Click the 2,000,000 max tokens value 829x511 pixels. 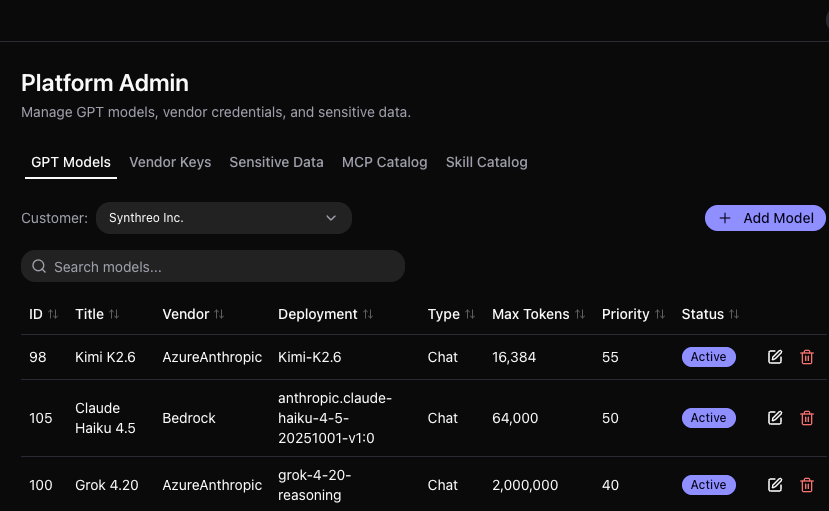click(525, 485)
